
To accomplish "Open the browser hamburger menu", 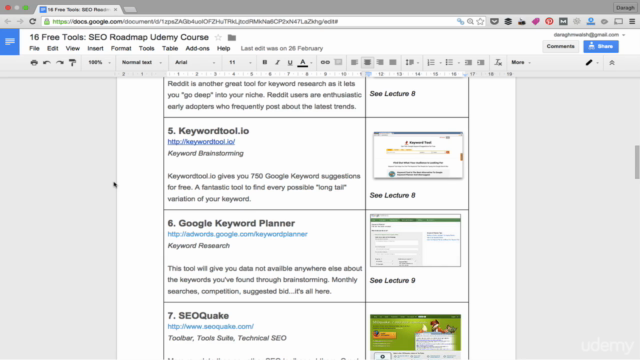I will click(632, 21).
